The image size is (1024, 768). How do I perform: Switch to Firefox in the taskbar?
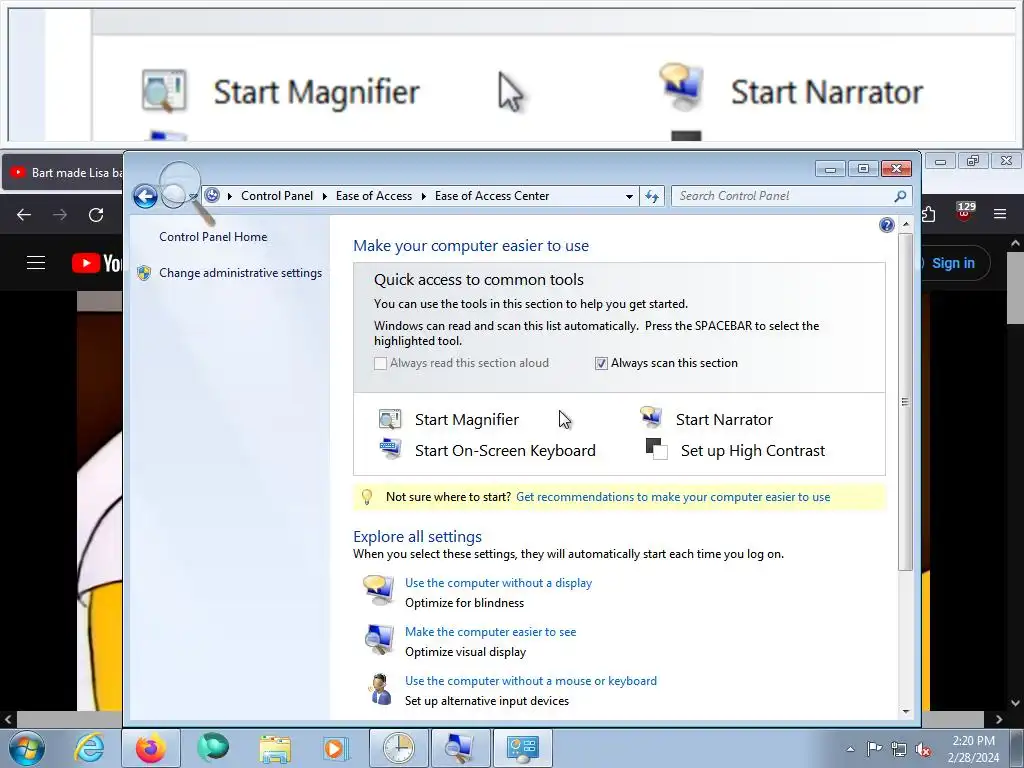[x=151, y=748]
